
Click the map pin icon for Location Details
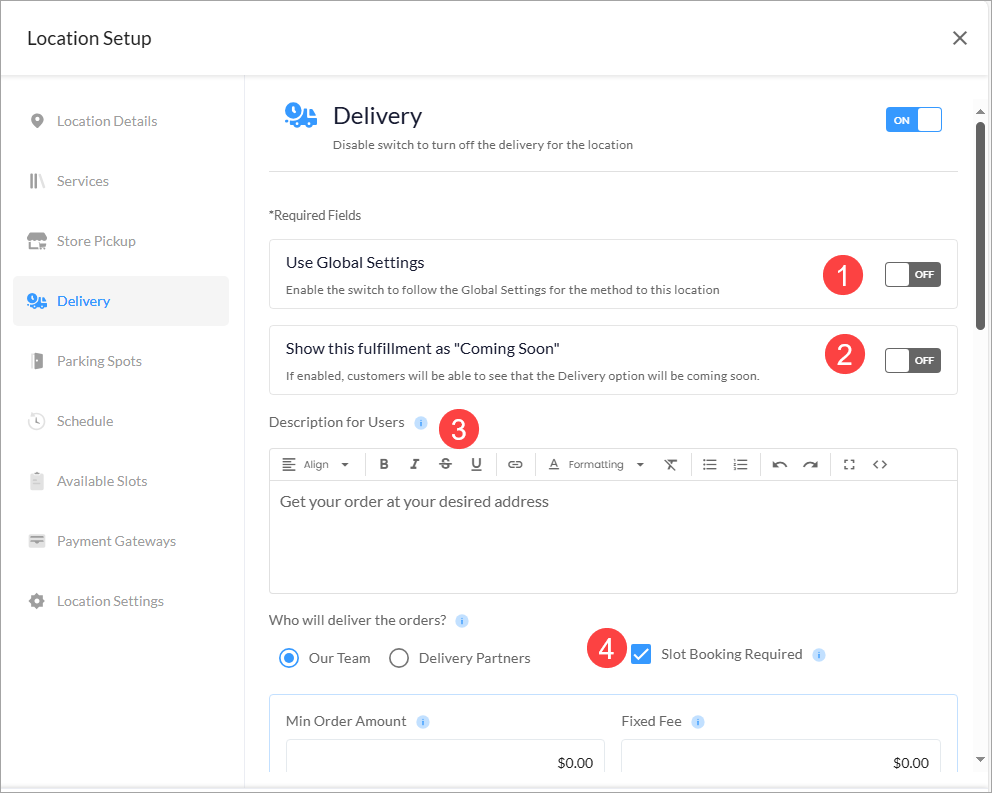[37, 121]
